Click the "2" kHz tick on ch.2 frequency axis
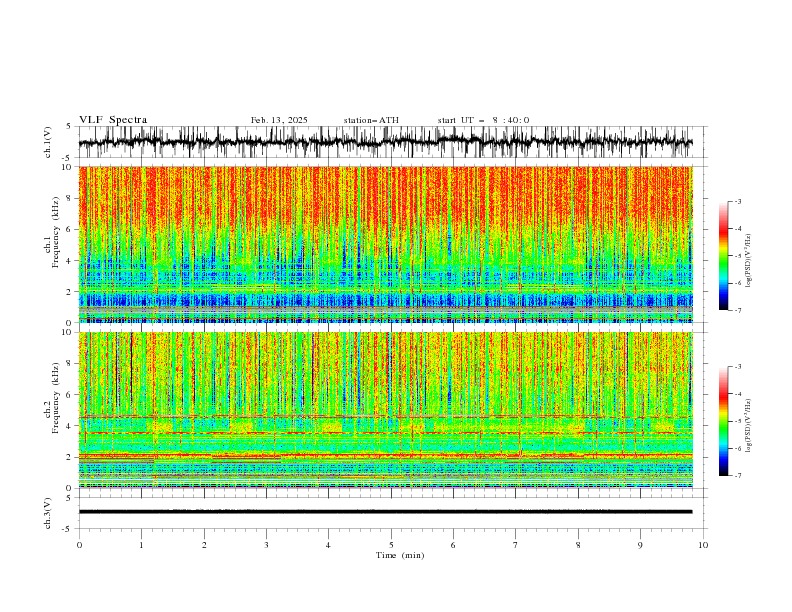This screenshot has height=612, width=792. pyautogui.click(x=70, y=457)
